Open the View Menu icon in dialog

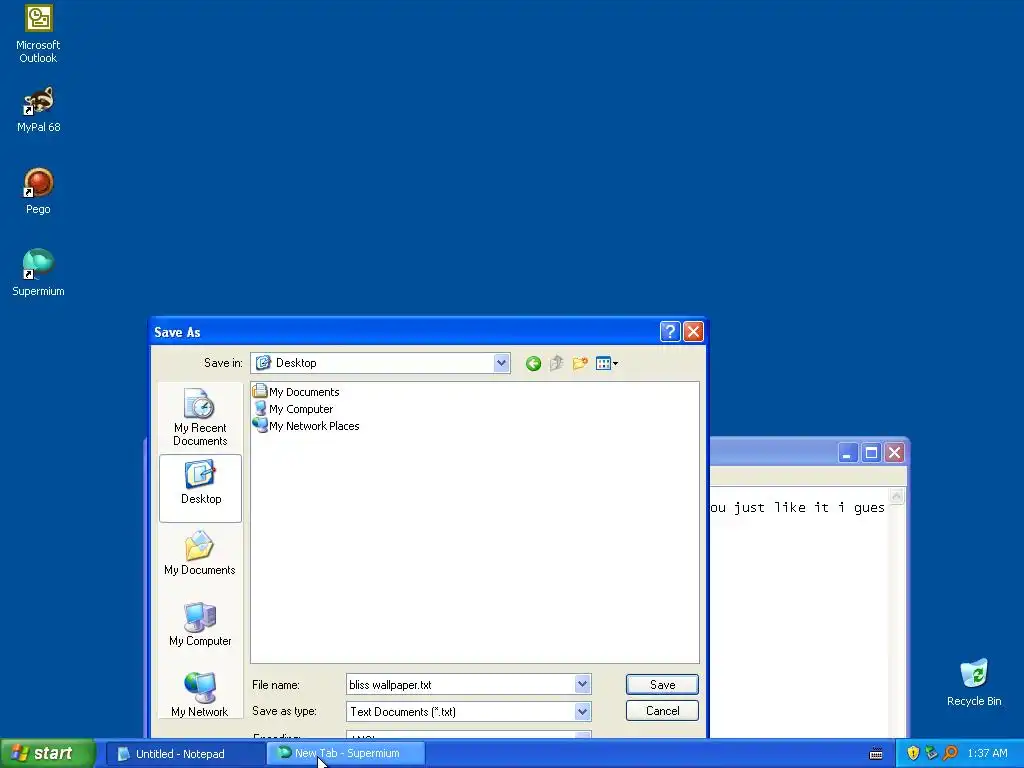click(607, 364)
